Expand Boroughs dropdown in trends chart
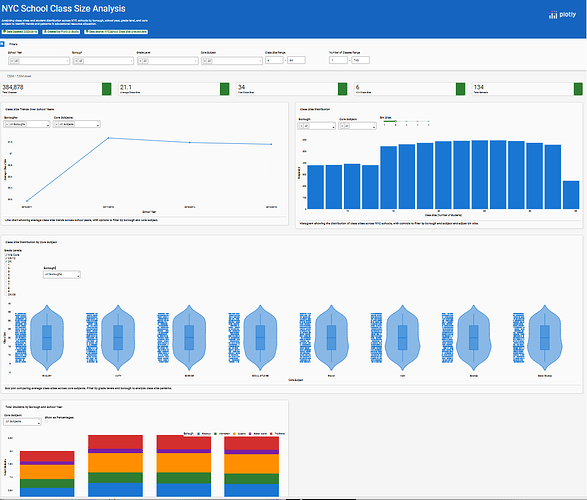587x500 pixels. coord(27,124)
